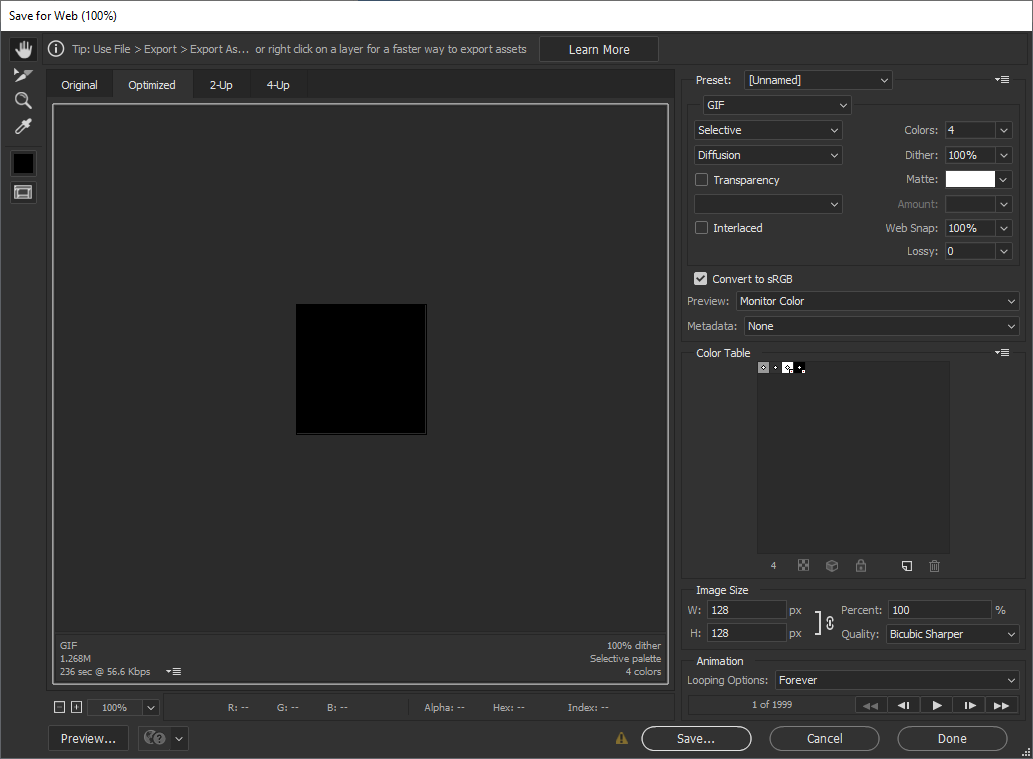Screen dimensions: 1033x759
Task: Click the delete color trash icon
Action: click(934, 566)
